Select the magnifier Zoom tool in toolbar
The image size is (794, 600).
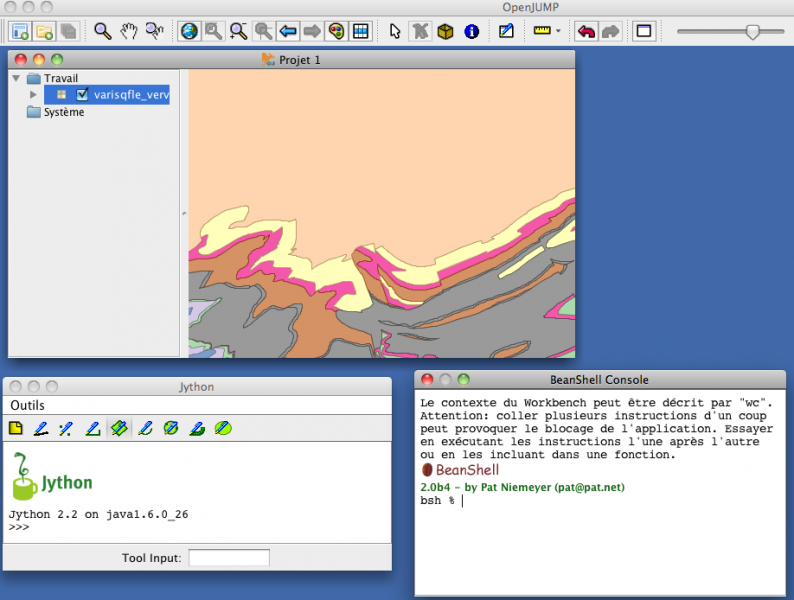coord(102,31)
